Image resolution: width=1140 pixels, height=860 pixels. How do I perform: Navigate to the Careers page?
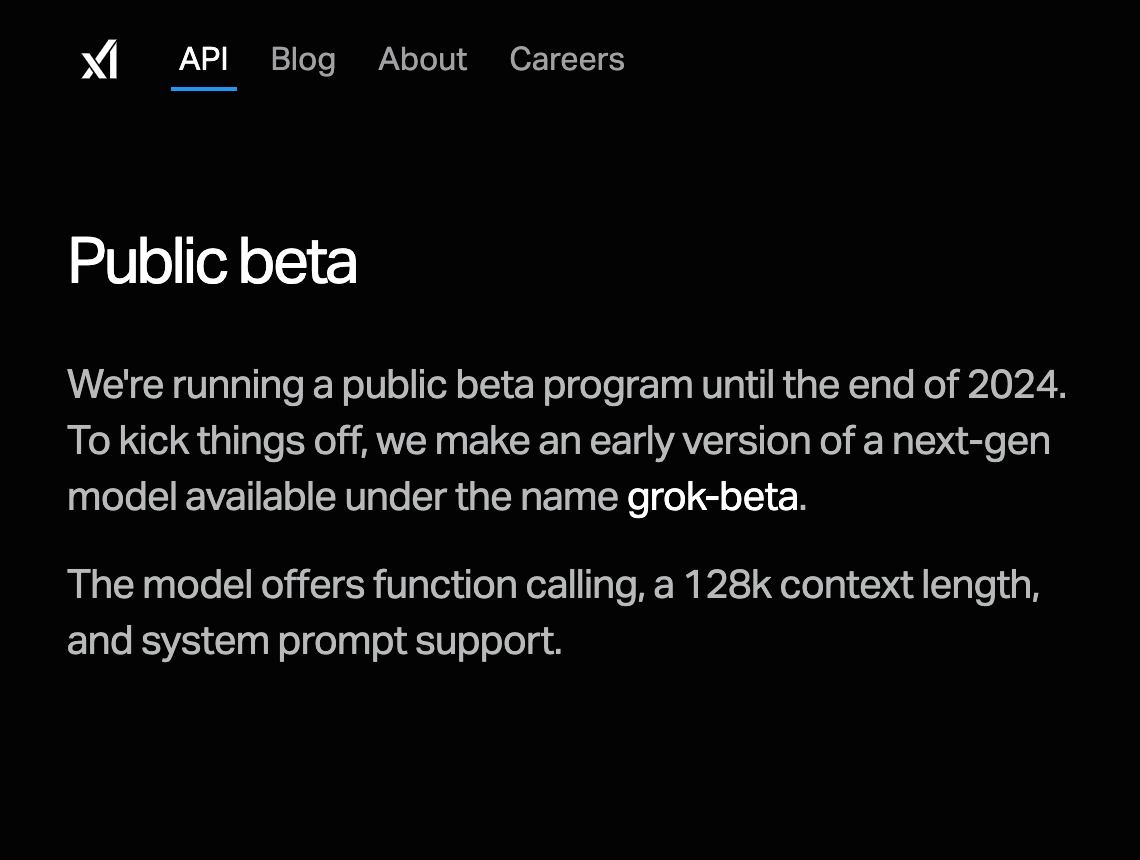(x=566, y=59)
